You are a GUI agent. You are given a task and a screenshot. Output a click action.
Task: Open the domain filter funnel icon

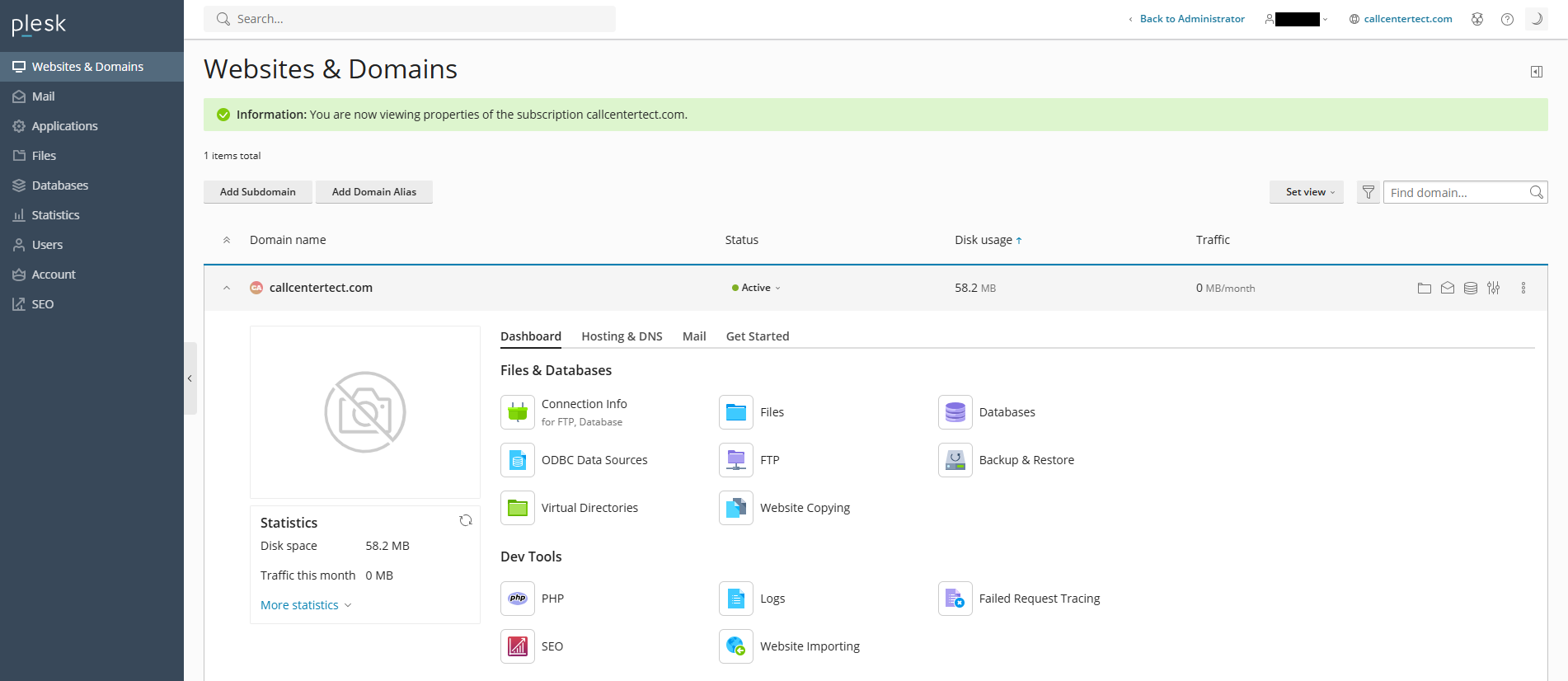click(x=1368, y=192)
